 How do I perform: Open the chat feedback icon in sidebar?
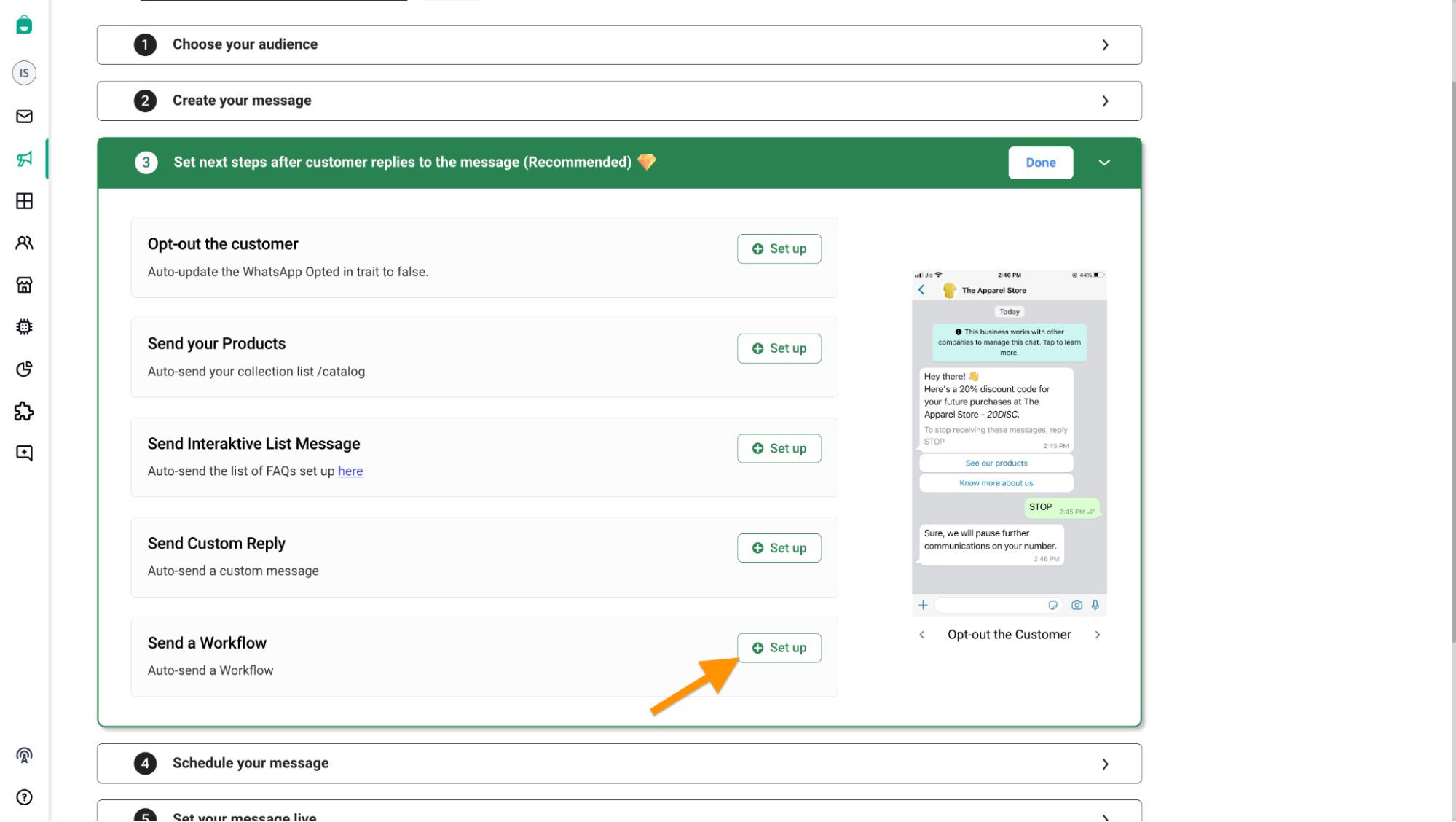tap(24, 453)
